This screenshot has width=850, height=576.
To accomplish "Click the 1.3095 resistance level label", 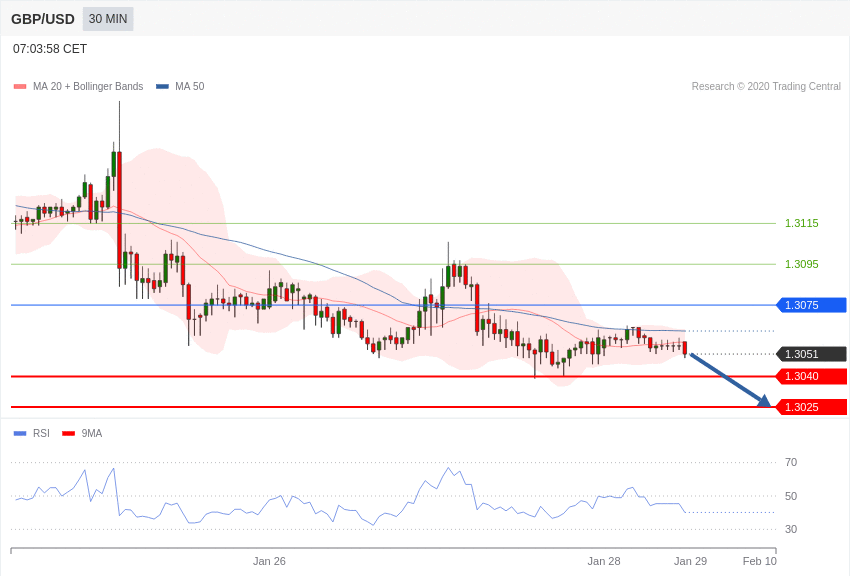I will coord(802,264).
